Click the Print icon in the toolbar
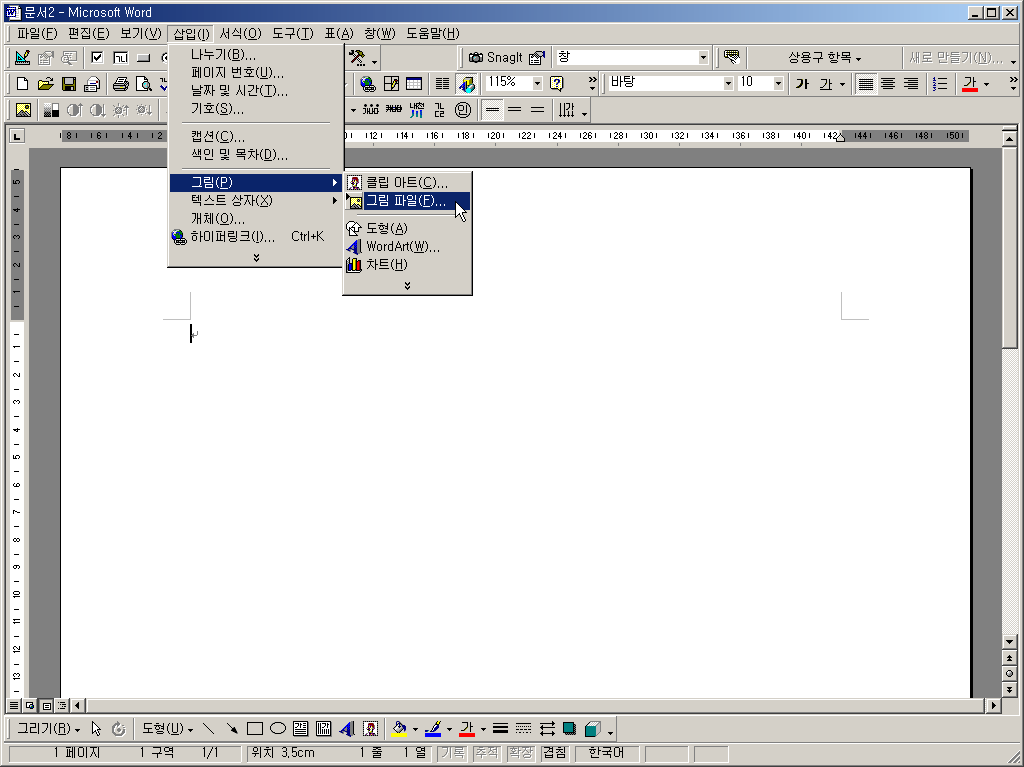The image size is (1024, 767). [x=121, y=84]
